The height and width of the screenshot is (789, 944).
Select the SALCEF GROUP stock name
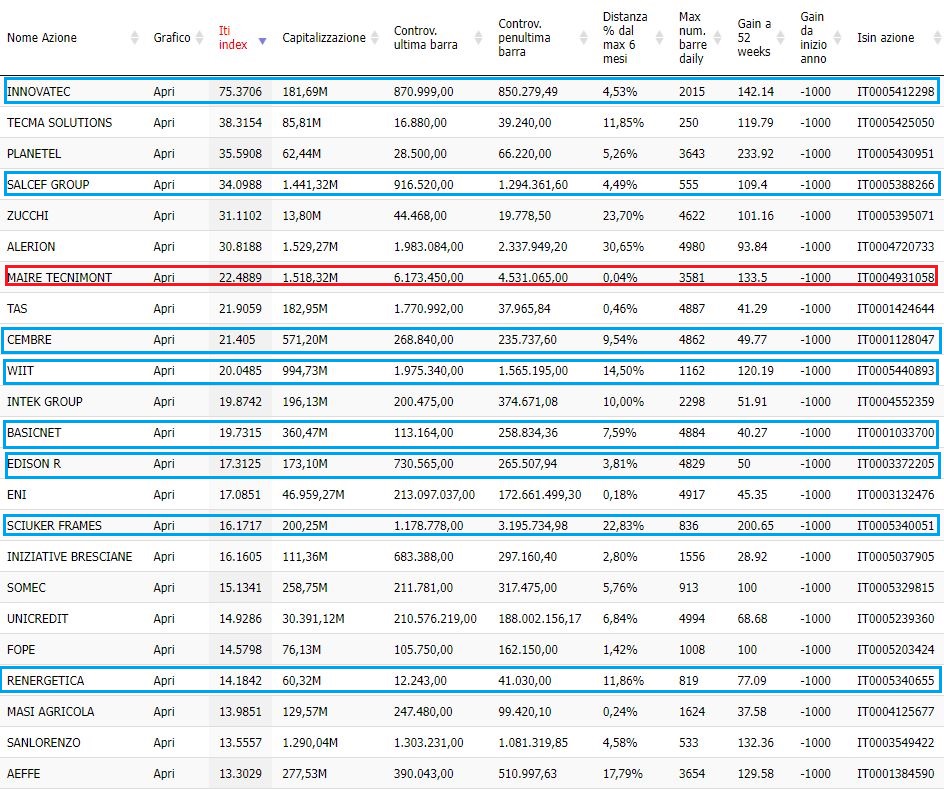(x=48, y=185)
